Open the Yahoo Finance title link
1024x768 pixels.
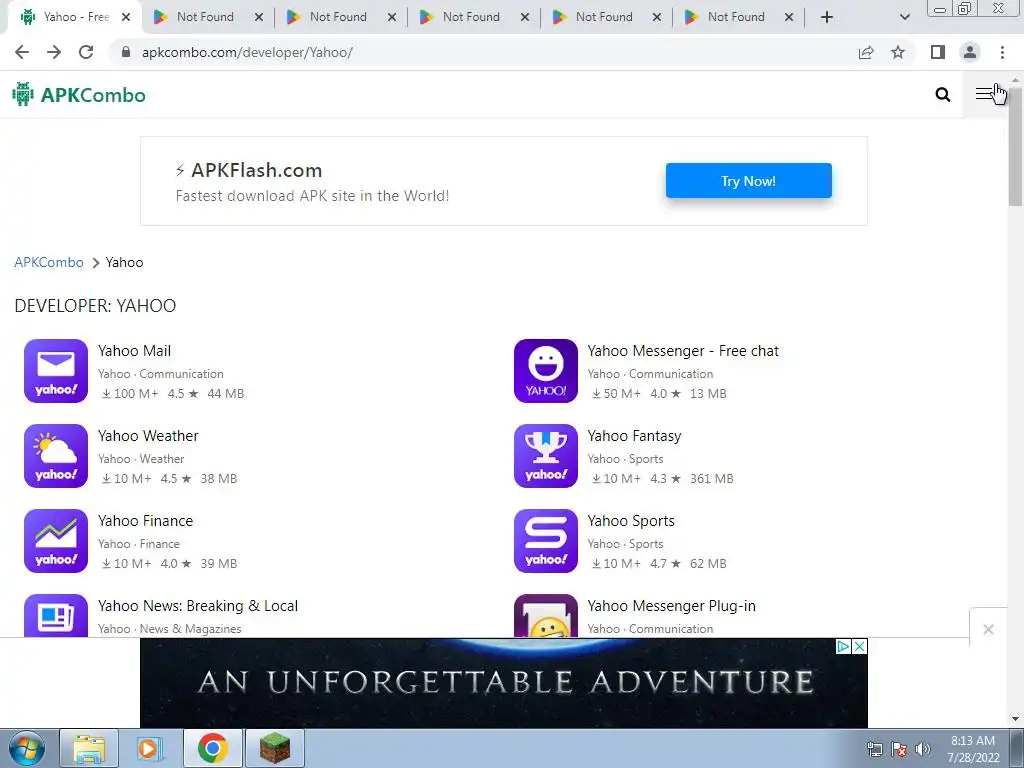(146, 520)
